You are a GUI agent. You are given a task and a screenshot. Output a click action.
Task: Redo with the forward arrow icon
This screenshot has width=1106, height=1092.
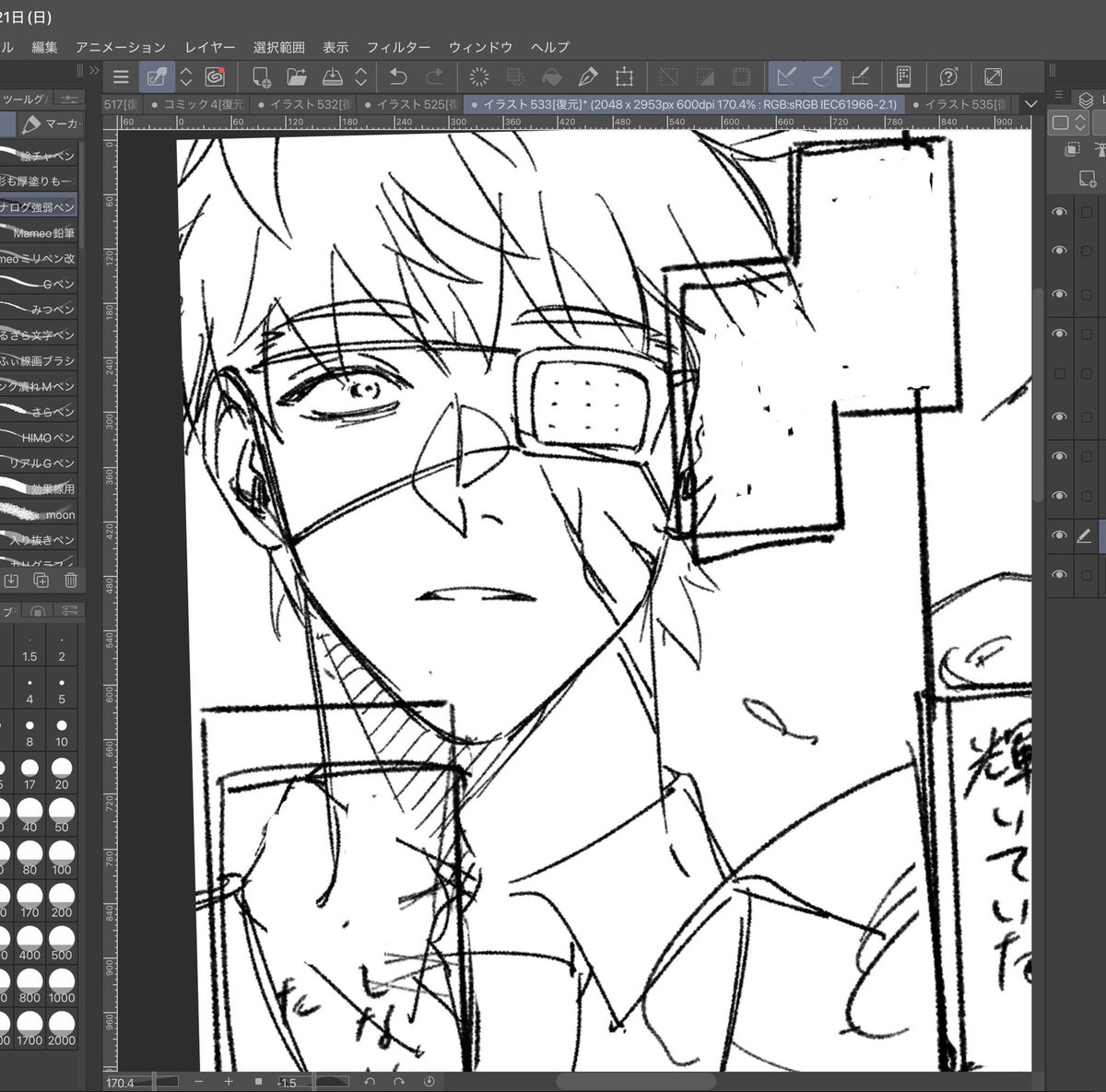tap(434, 77)
